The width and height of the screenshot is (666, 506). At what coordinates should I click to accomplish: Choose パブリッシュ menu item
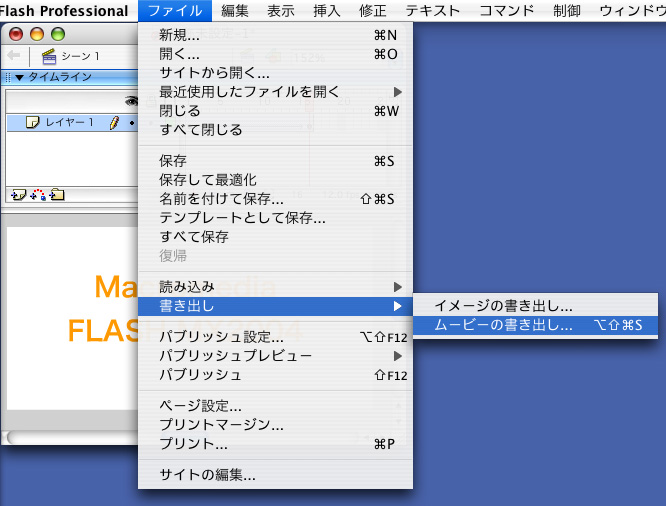coord(275,375)
